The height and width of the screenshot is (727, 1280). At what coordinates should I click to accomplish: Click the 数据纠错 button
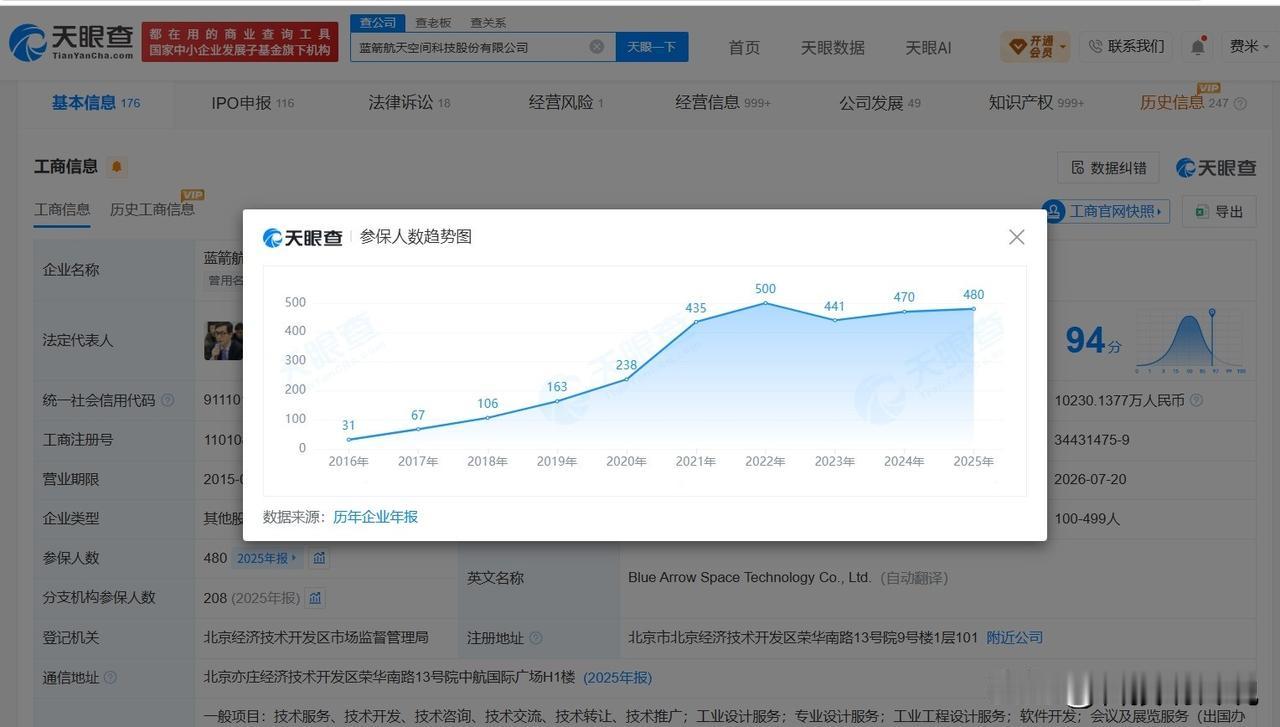1108,167
